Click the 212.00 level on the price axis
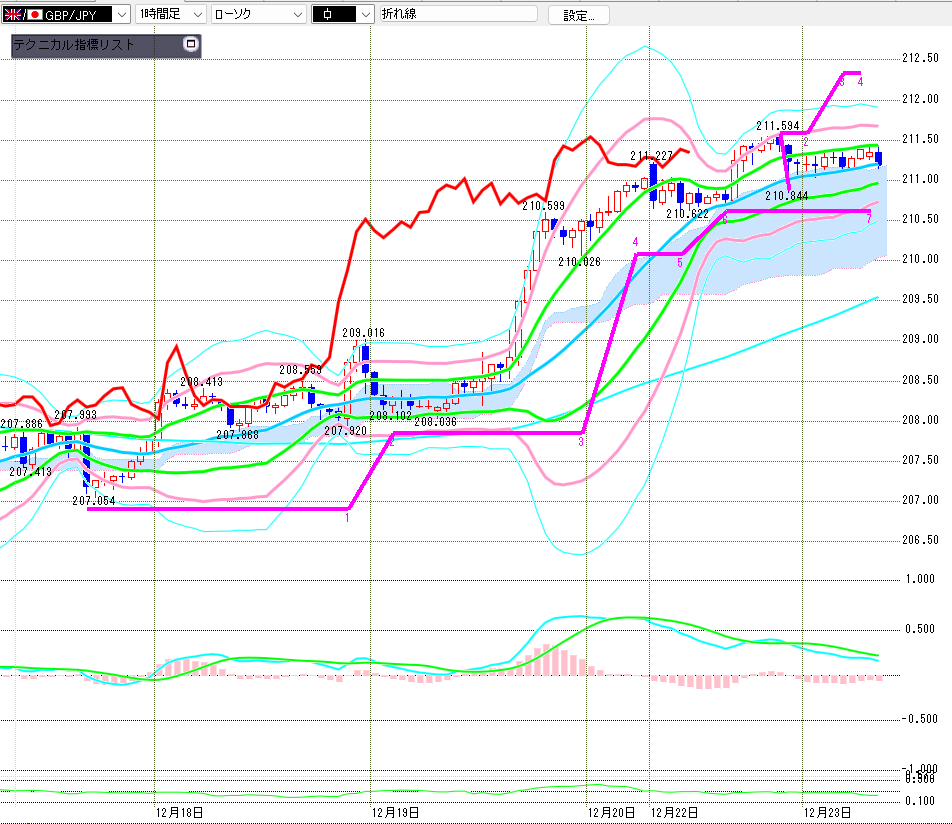 (x=918, y=99)
